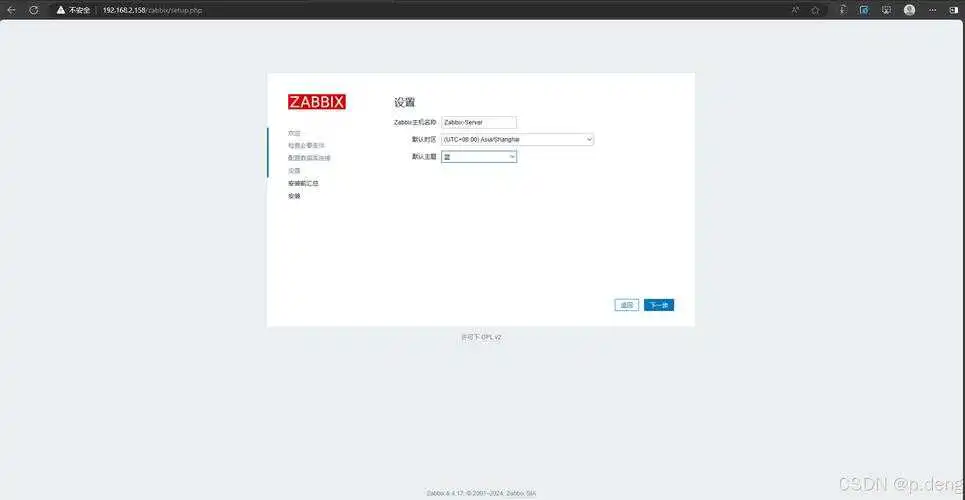Screen dimensions: 965x500
Task: Open the GPL v2 license link
Action: point(490,337)
